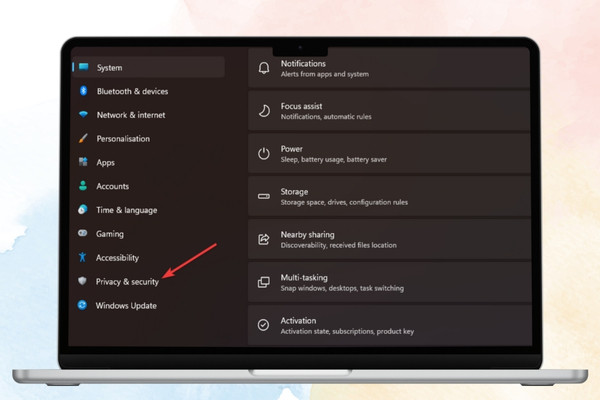The height and width of the screenshot is (400, 600).
Task: Open the Nearby sharing card
Action: (389, 239)
